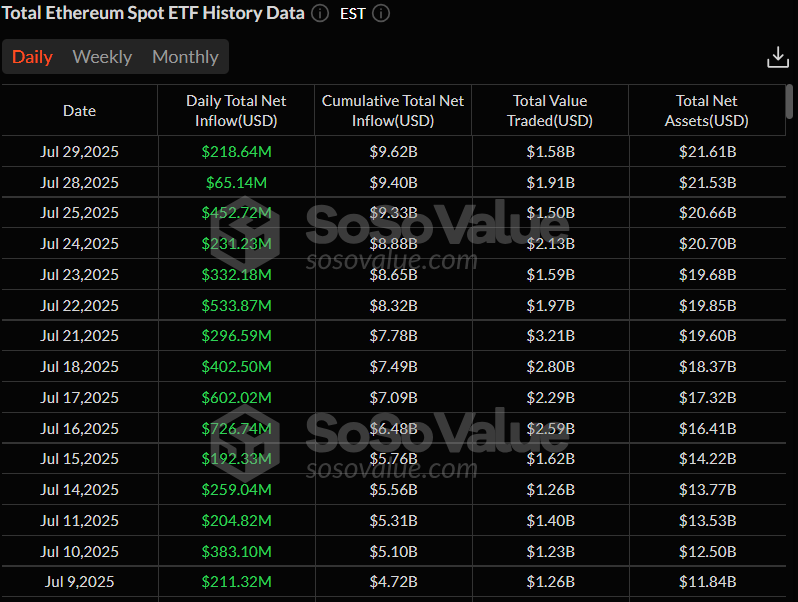This screenshot has height=602, width=798.
Task: Click info icon next to EST
Action: coord(380,13)
